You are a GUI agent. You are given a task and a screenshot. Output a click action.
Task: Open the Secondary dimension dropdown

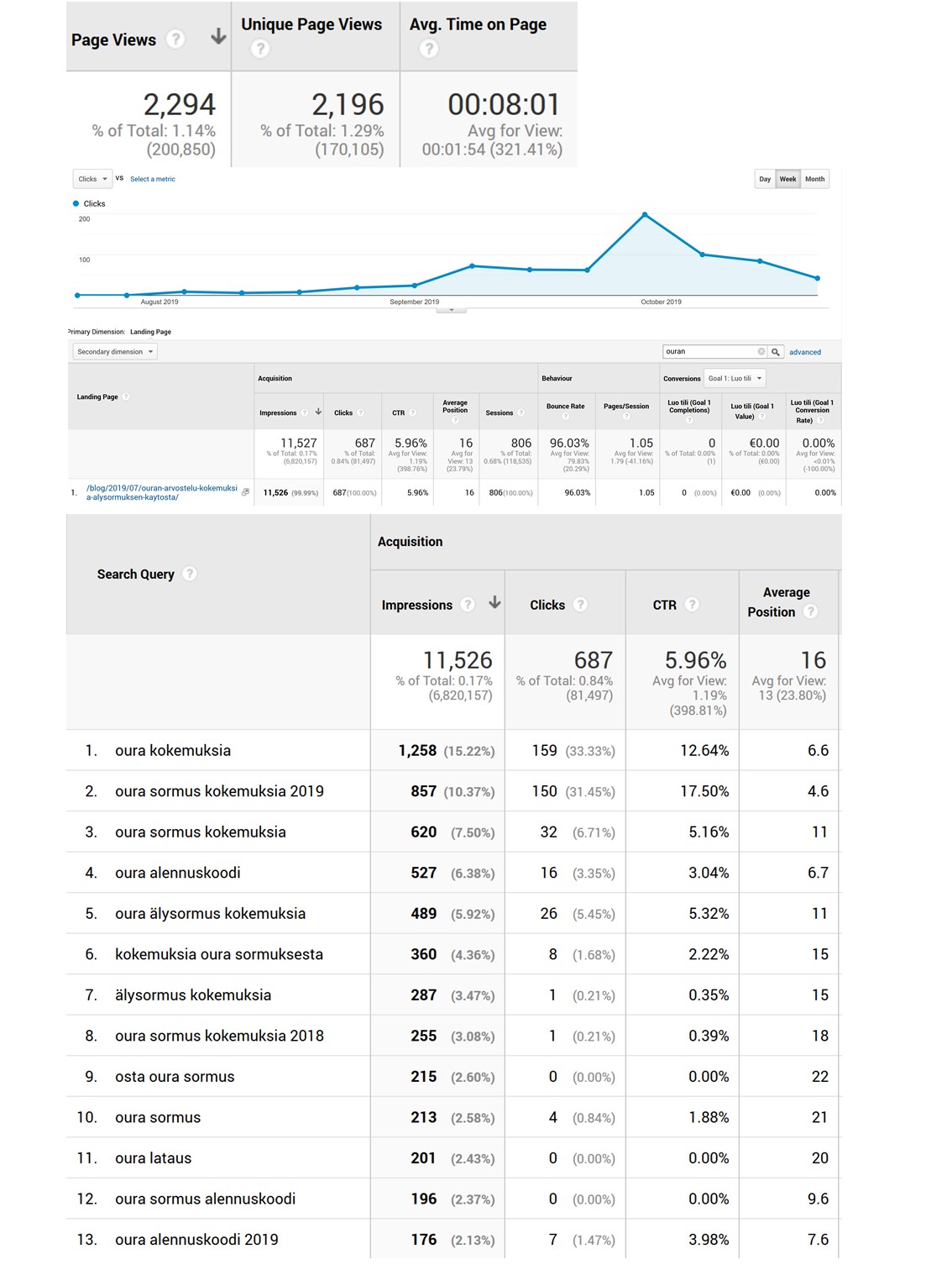115,352
